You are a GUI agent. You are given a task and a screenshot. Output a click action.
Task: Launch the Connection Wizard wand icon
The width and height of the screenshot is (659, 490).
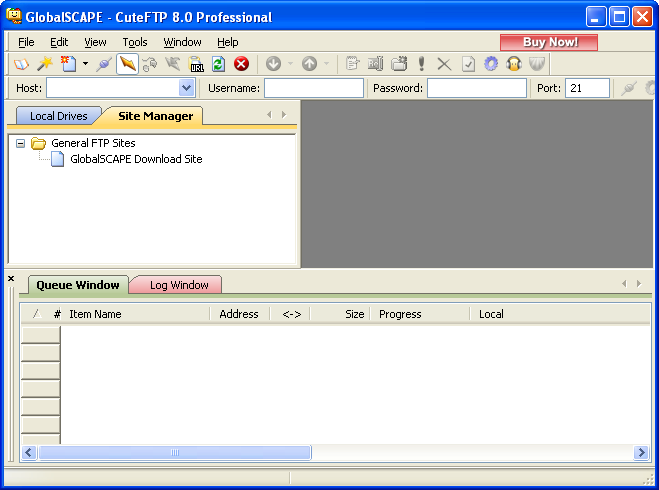[x=45, y=64]
